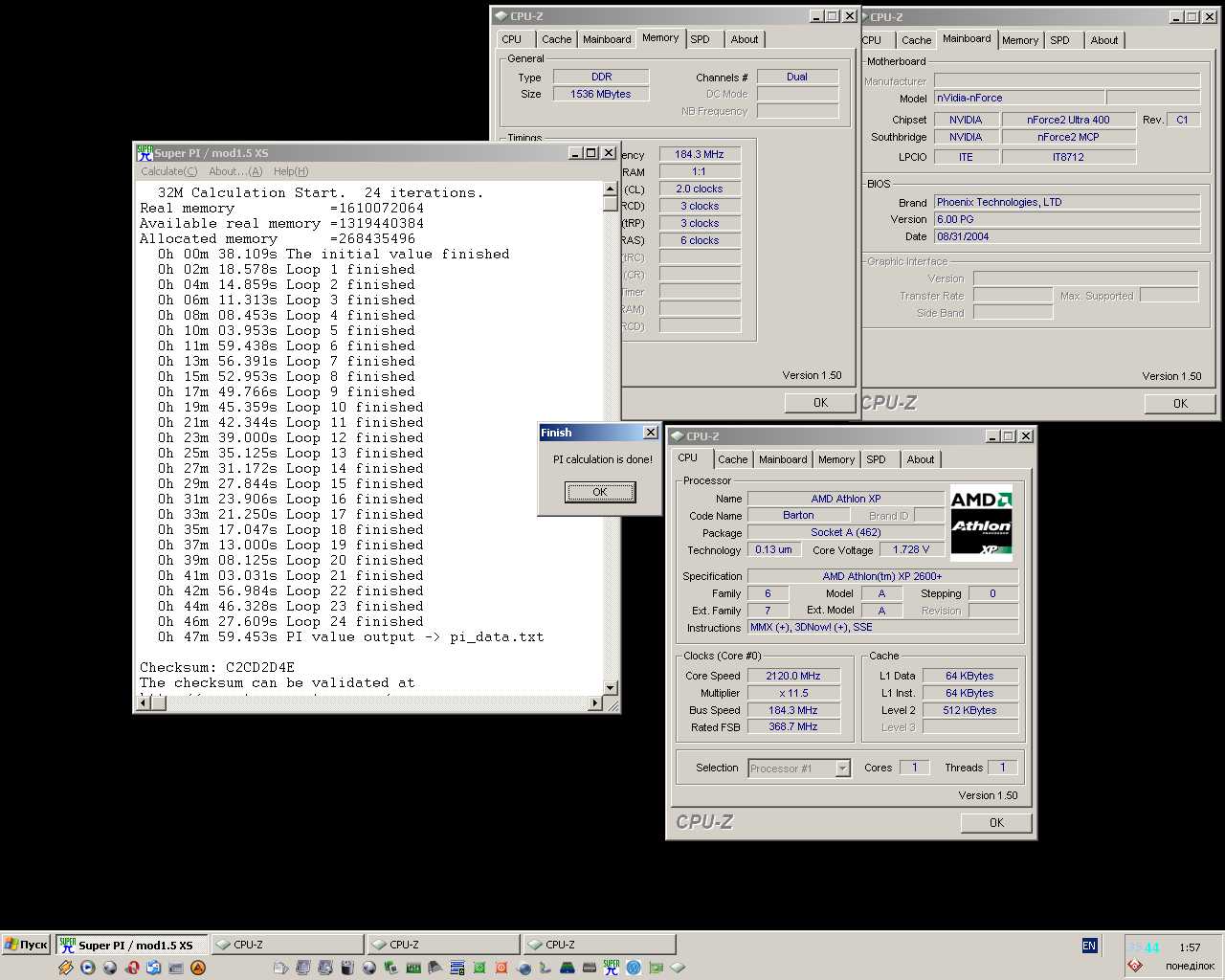Click the yellow diamond quick launch icon
Image resolution: width=1225 pixels, height=980 pixels.
(x=65, y=968)
